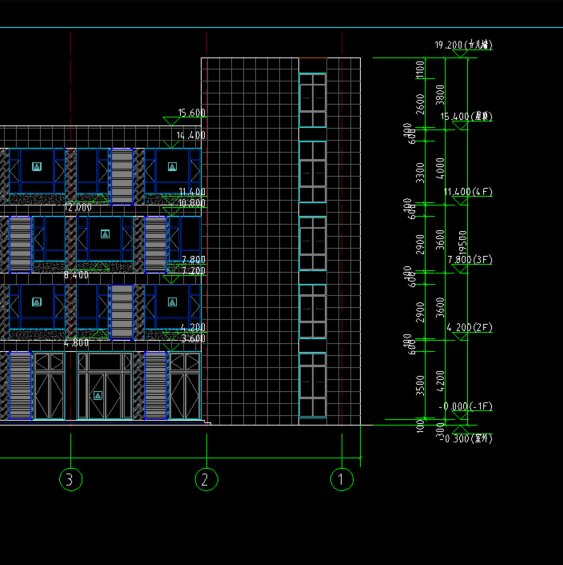The height and width of the screenshot is (565, 563).
Task: Click the 7.200 elevation text
Action: [194, 271]
